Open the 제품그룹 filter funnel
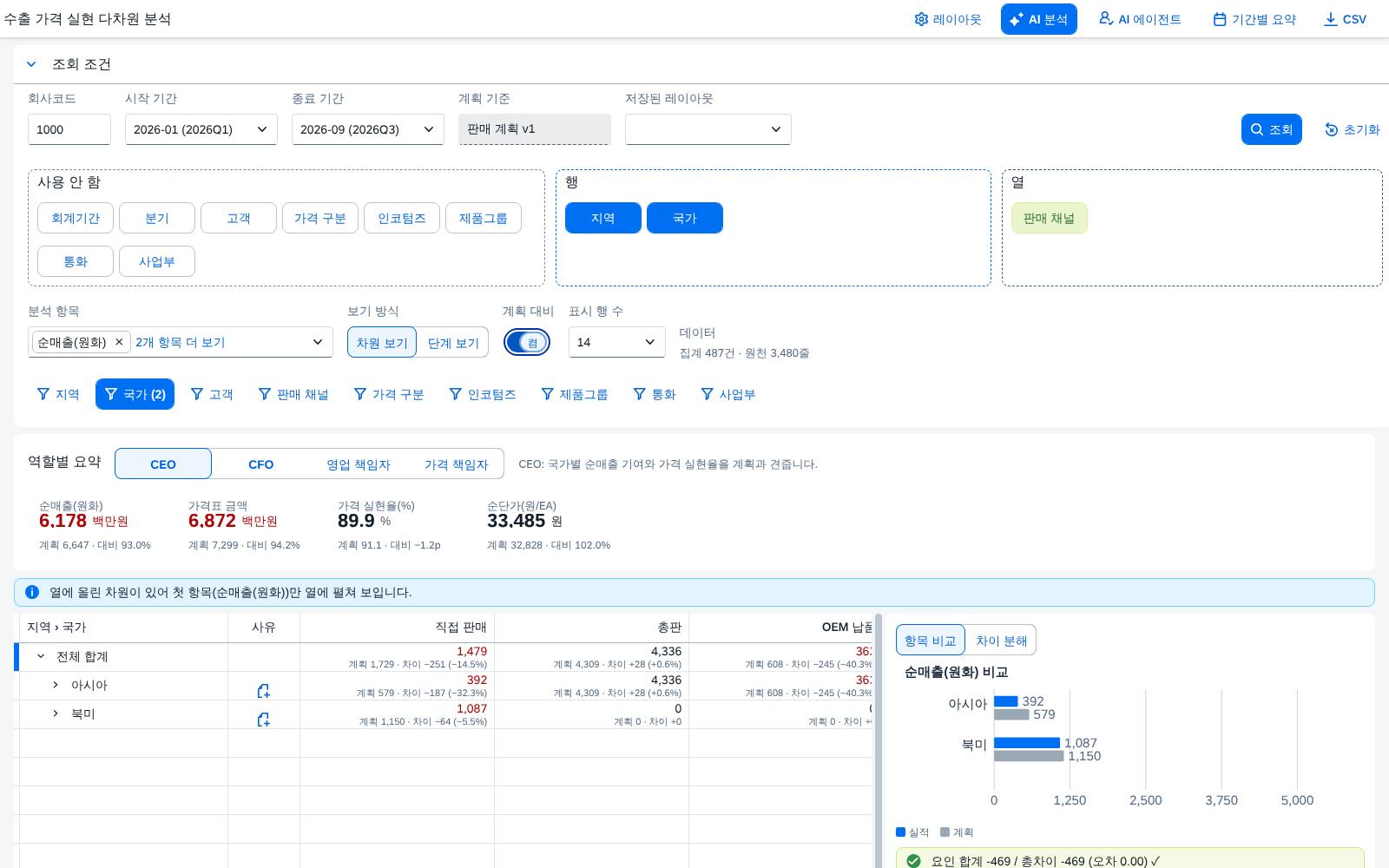This screenshot has width=1389, height=868. (x=575, y=394)
